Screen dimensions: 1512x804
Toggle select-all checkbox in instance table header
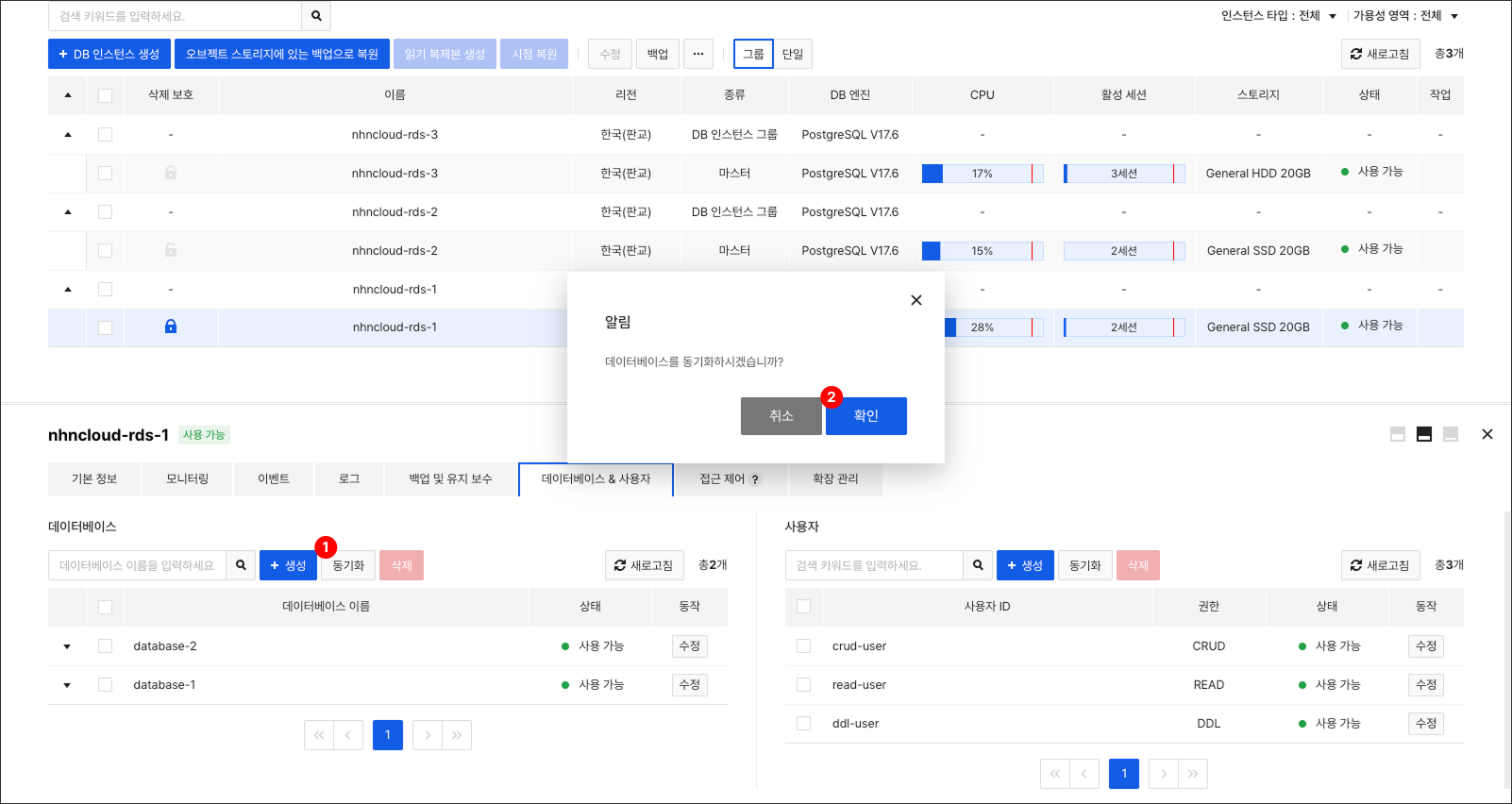click(x=105, y=95)
